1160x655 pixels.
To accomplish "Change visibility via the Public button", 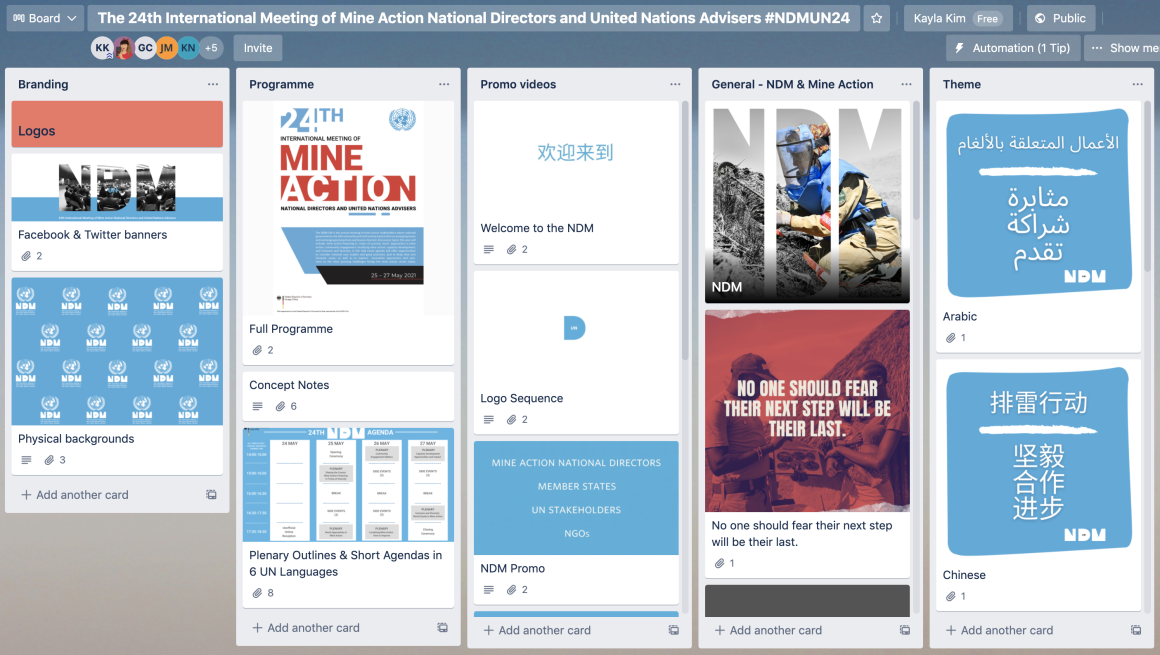I will (x=1060, y=18).
